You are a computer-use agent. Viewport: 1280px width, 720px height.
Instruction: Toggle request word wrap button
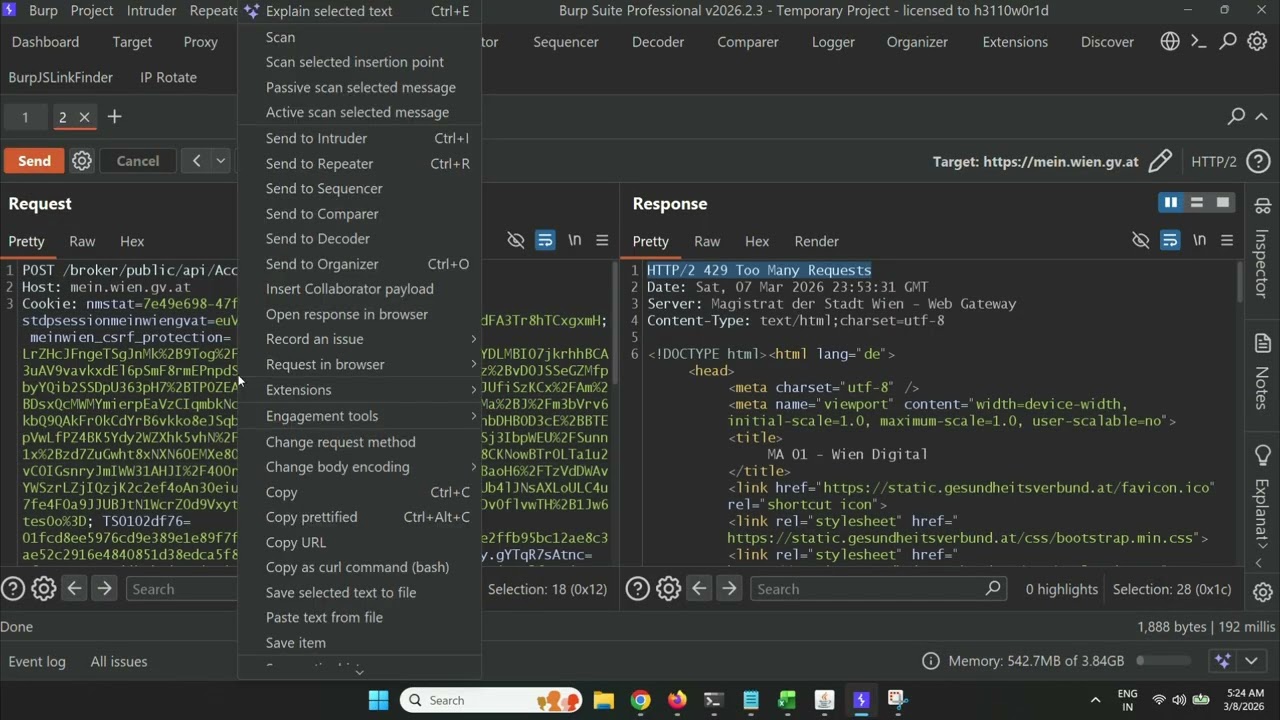[545, 241]
